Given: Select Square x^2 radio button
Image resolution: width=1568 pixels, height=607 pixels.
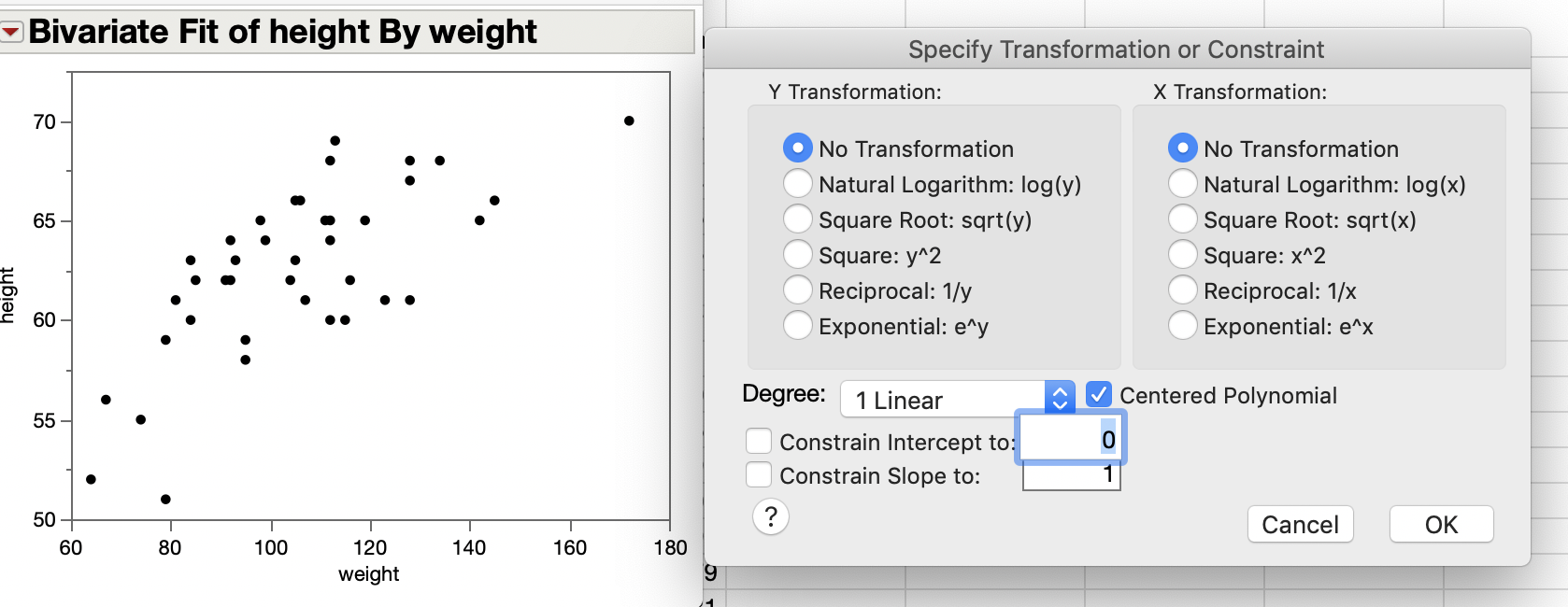Looking at the screenshot, I should pyautogui.click(x=1182, y=255).
